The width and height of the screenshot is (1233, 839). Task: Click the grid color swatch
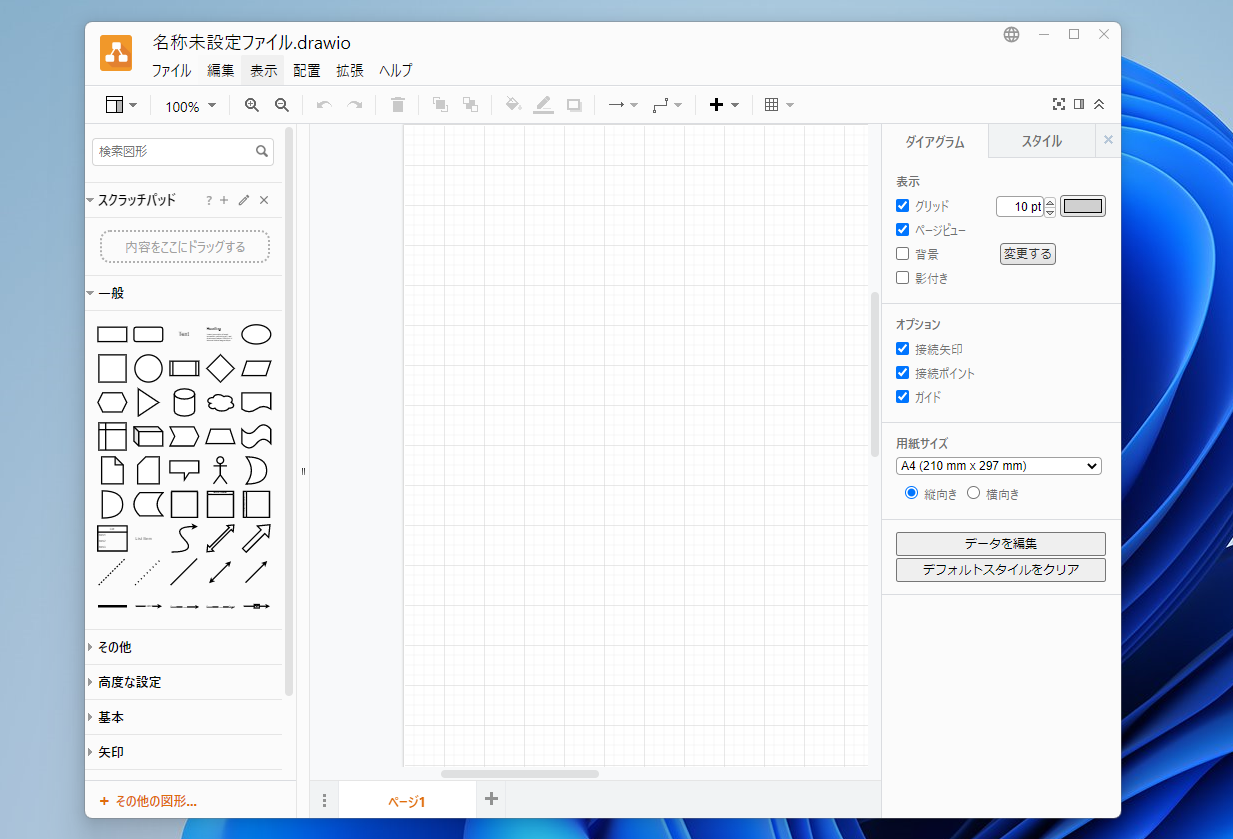(x=1083, y=206)
